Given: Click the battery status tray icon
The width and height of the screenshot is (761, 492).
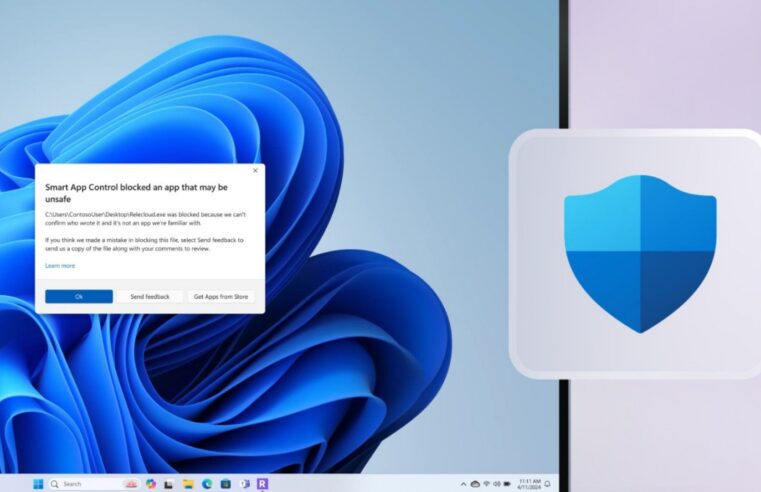Looking at the screenshot, I should tap(507, 484).
